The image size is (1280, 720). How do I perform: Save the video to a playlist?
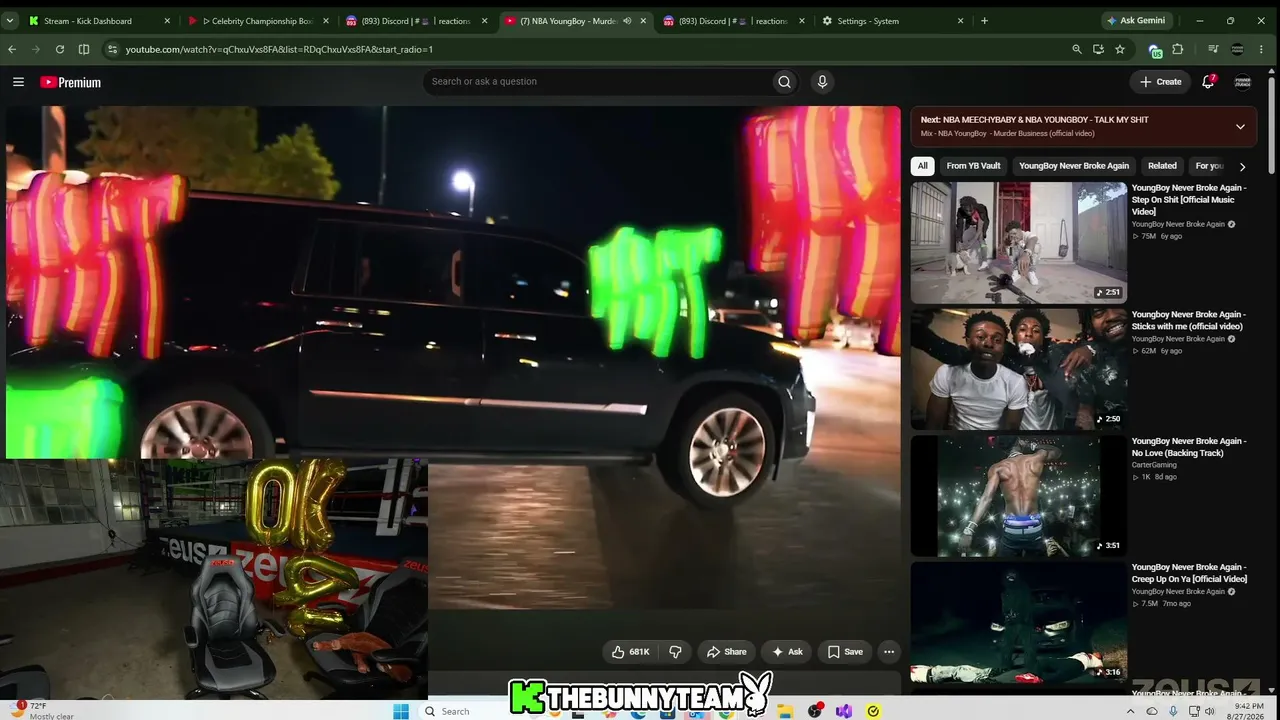pyautogui.click(x=844, y=652)
